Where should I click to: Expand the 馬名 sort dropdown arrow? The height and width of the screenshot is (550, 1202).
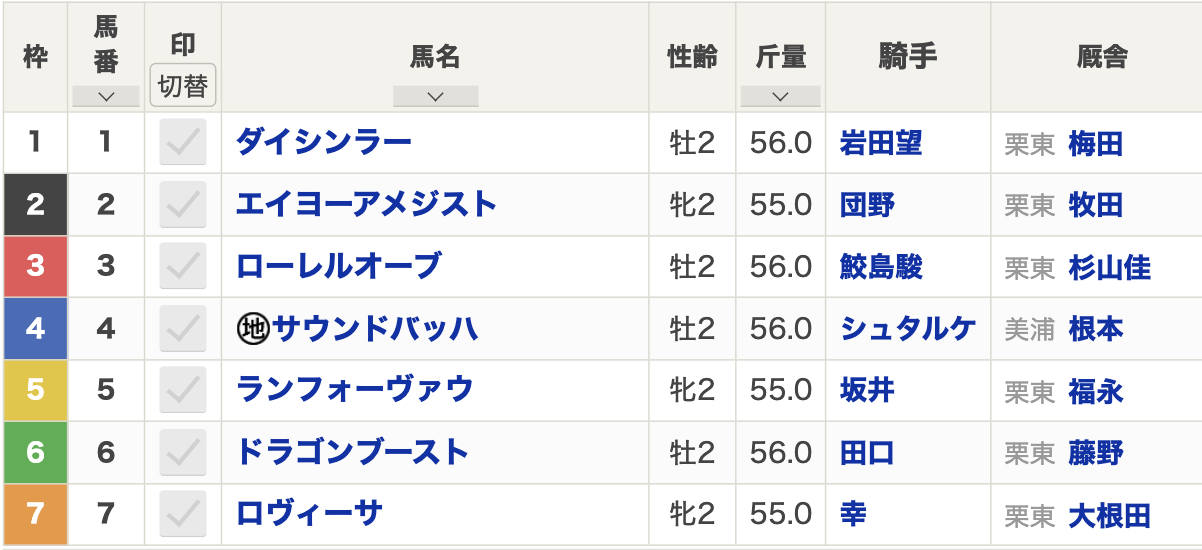coord(435,97)
